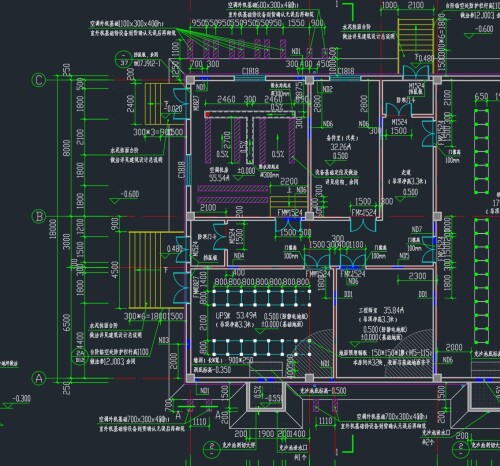Viewport: 500px width, 466px height.
Task: Select the 1900 dimension text
Action: coord(266,434)
